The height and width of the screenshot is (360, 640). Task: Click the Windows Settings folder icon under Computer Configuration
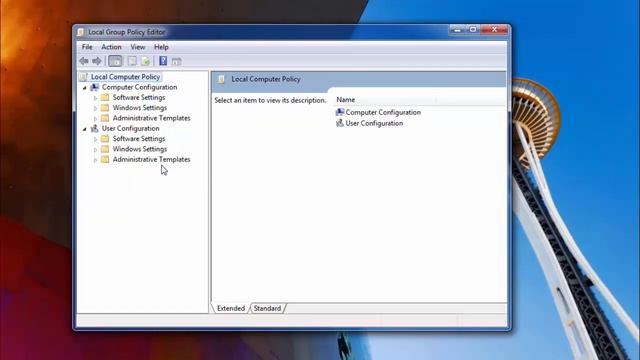(105, 108)
